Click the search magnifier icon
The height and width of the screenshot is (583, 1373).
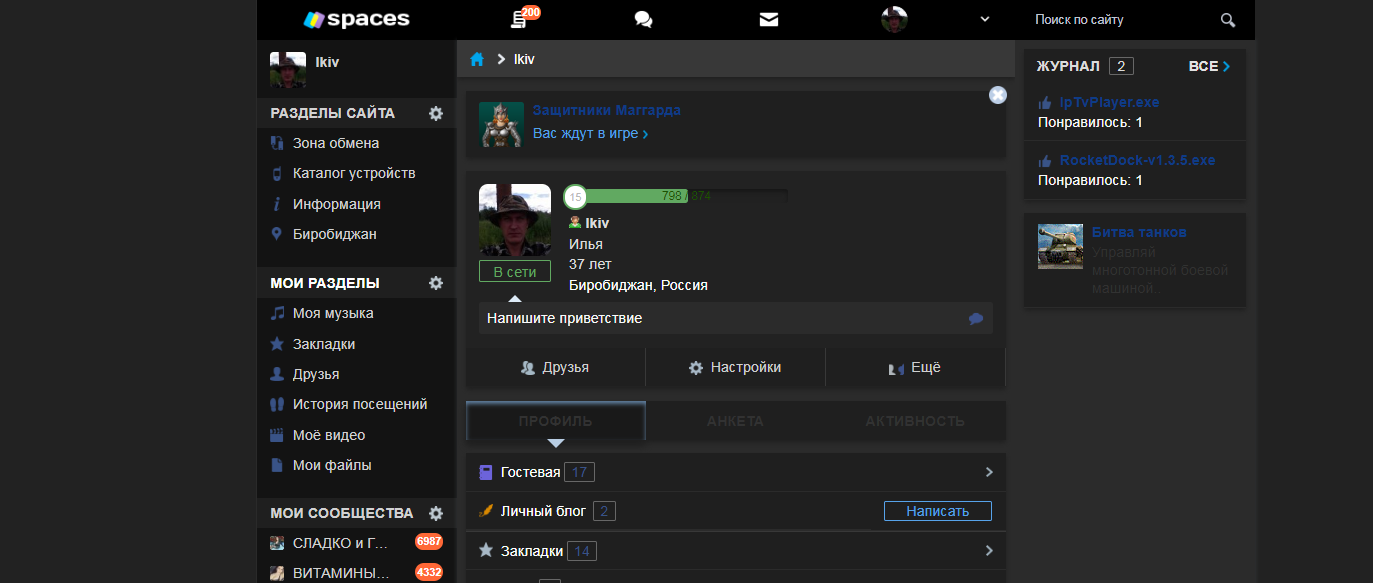click(x=1228, y=19)
